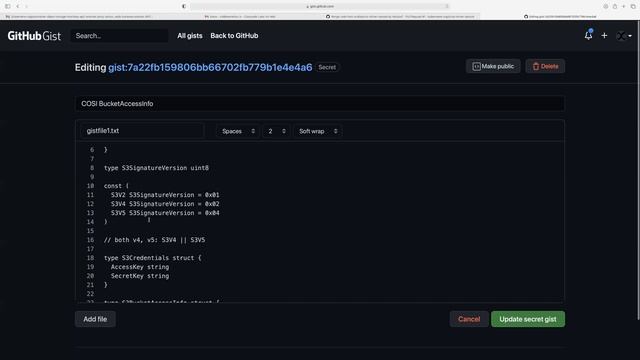Click the line 'type S3SignatureVersion uint8'

(x=156, y=168)
